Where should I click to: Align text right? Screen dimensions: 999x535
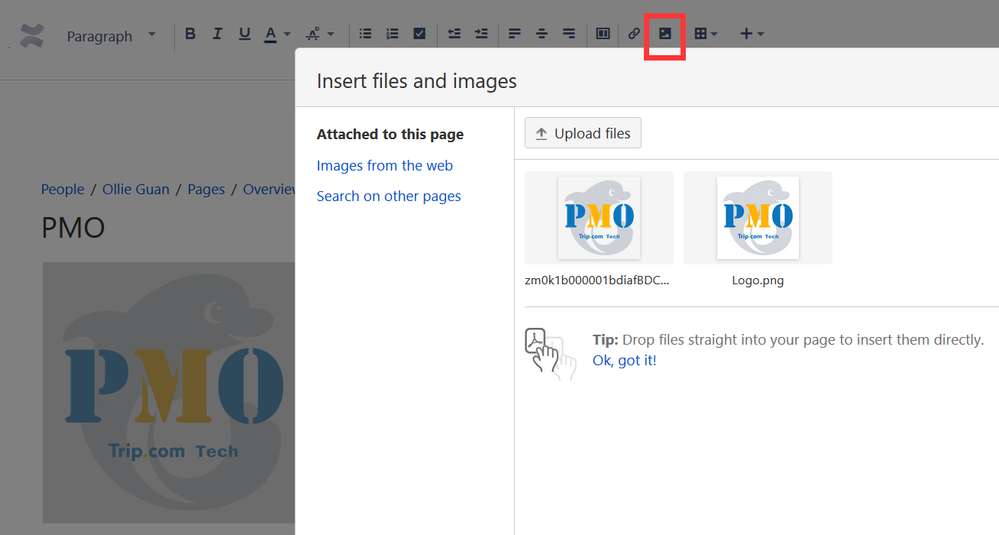point(569,34)
